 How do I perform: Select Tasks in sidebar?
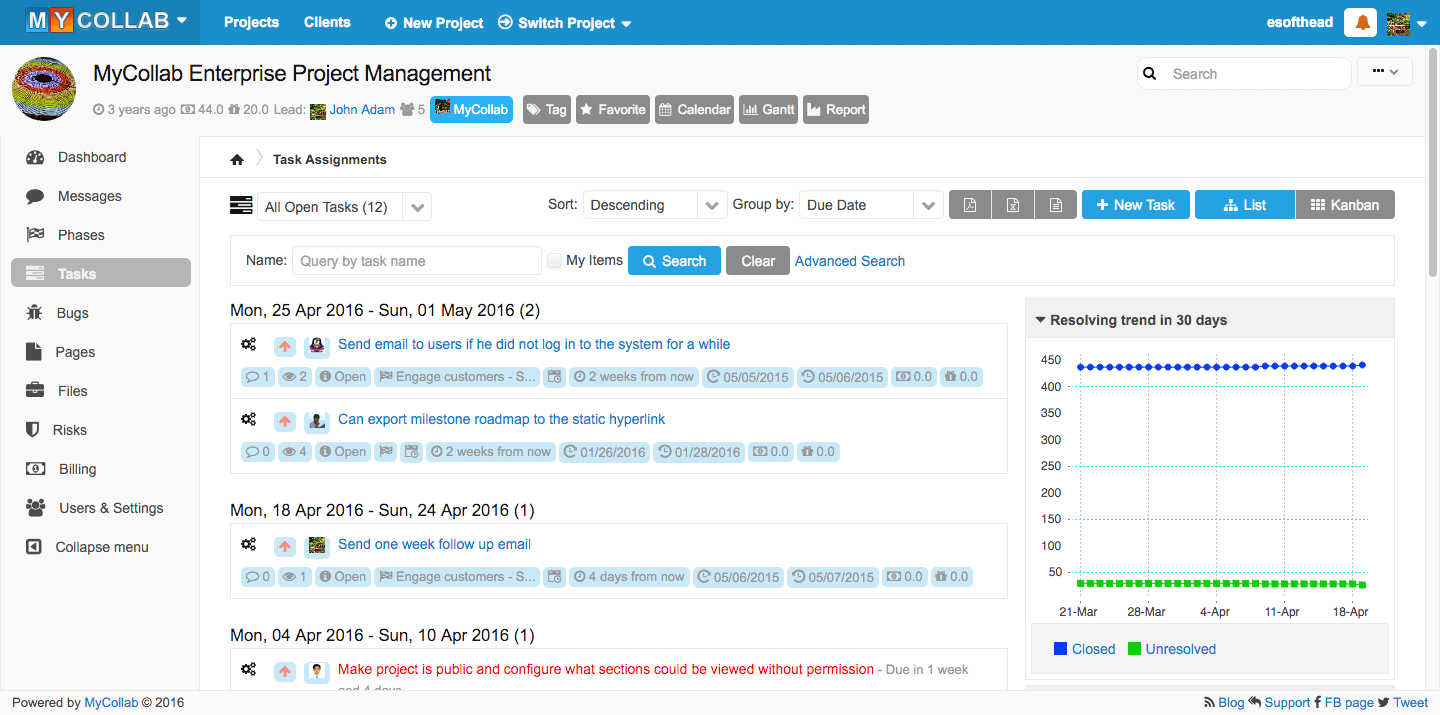click(x=100, y=273)
